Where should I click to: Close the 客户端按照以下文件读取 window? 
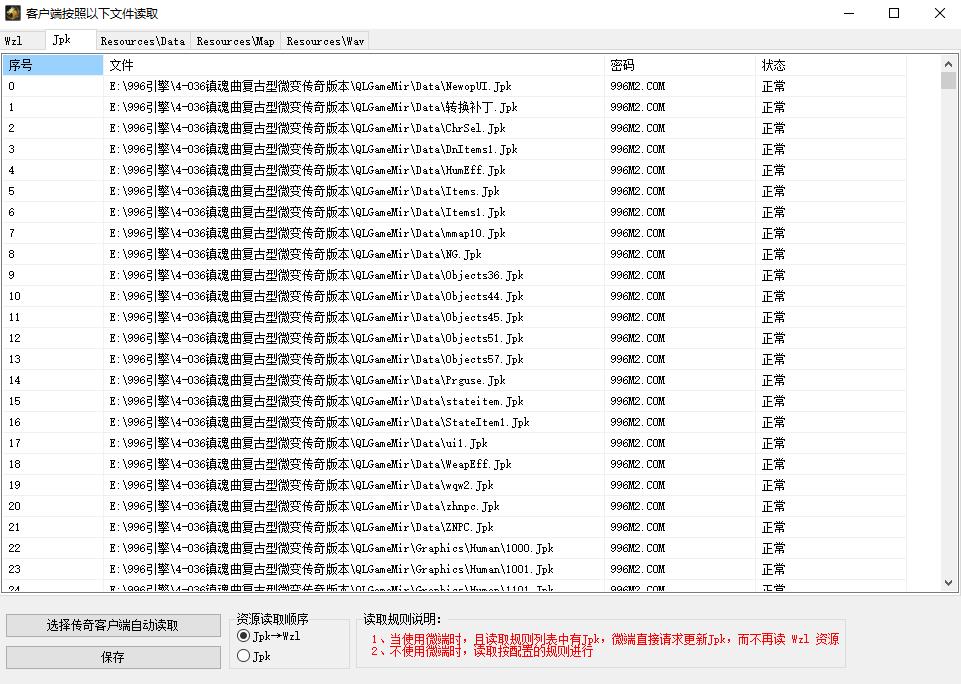(x=940, y=13)
